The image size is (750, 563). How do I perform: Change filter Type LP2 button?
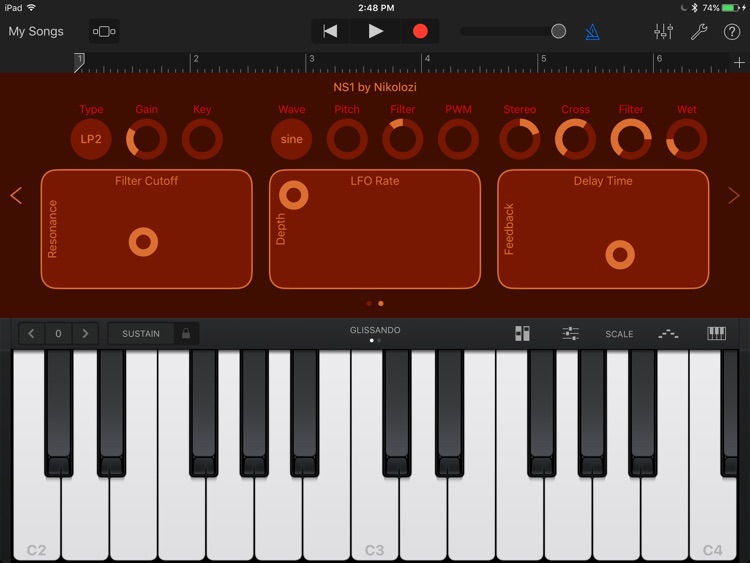click(91, 139)
